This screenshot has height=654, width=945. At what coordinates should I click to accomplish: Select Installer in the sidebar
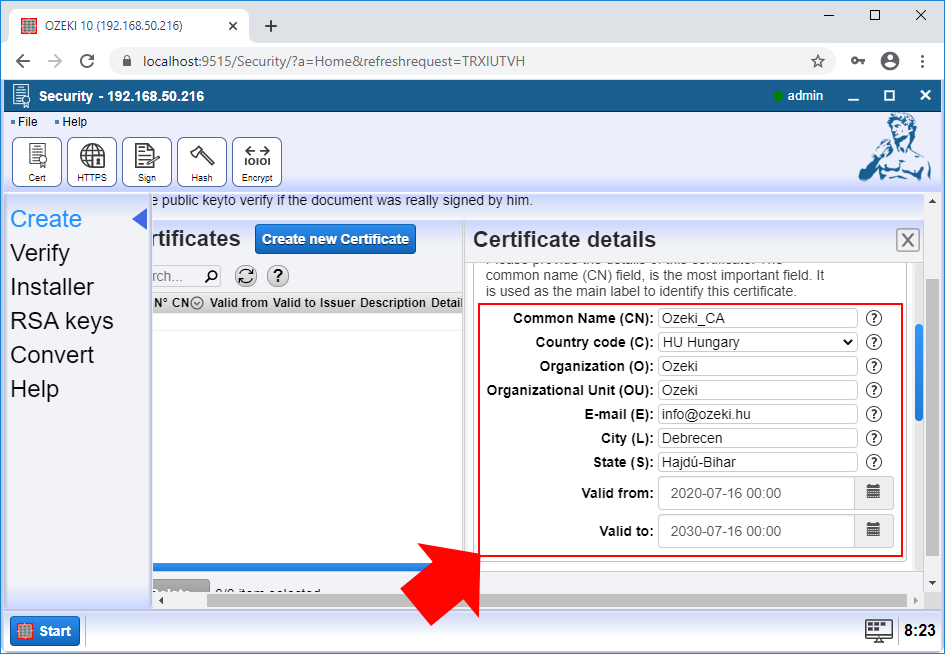coord(52,287)
